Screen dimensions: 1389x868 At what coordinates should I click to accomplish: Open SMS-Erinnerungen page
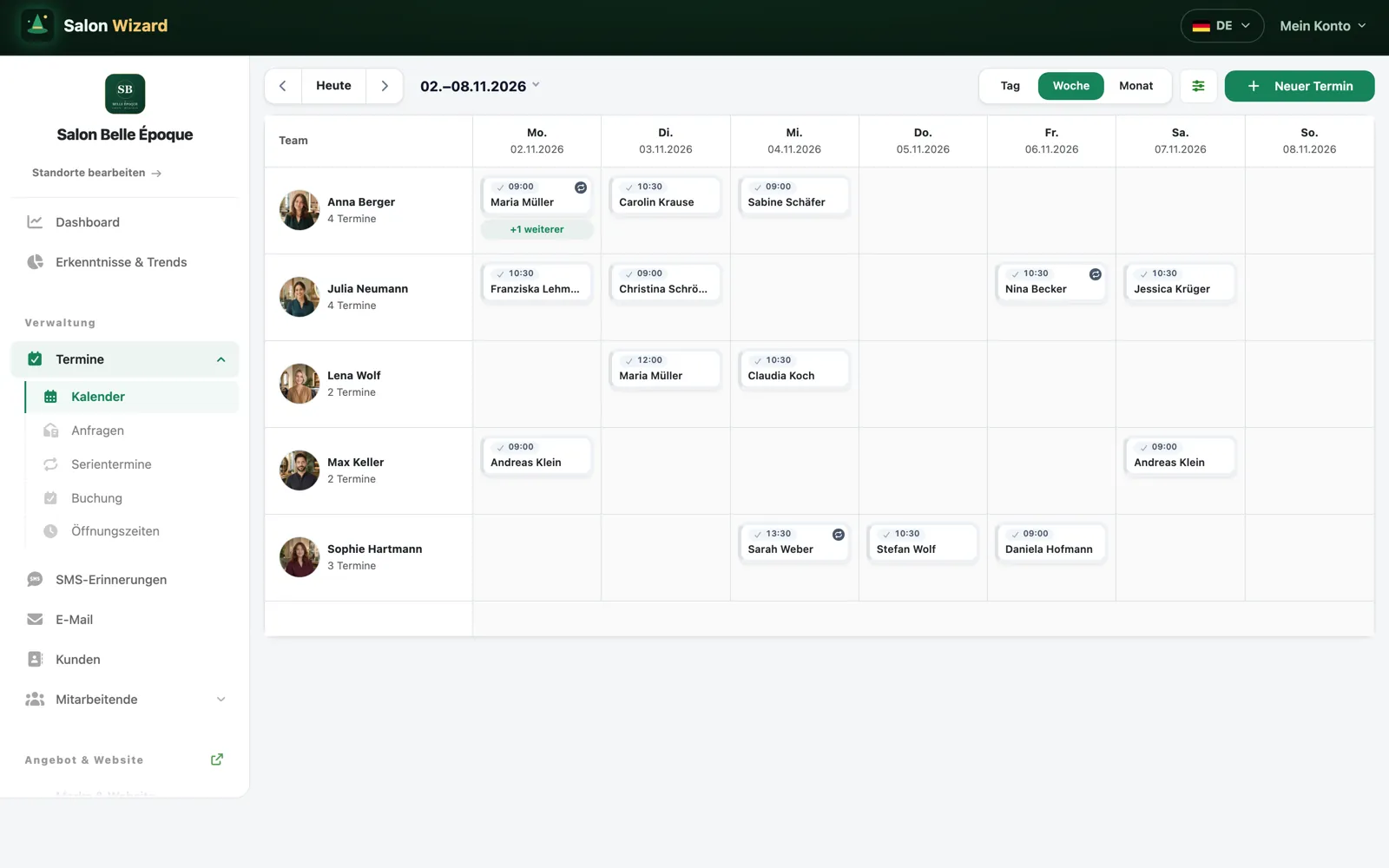pyautogui.click(x=125, y=580)
